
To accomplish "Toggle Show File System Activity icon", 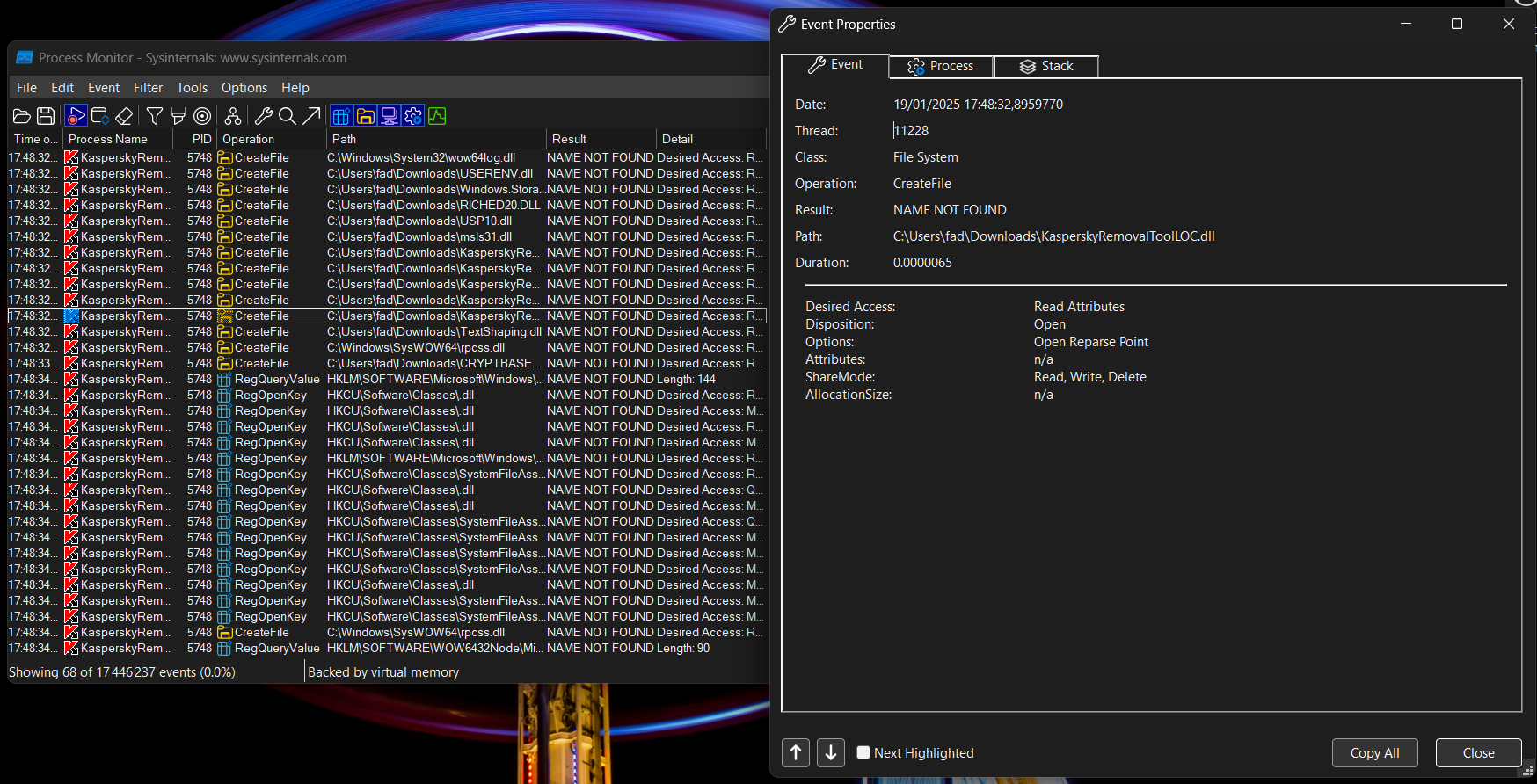I will [x=366, y=116].
